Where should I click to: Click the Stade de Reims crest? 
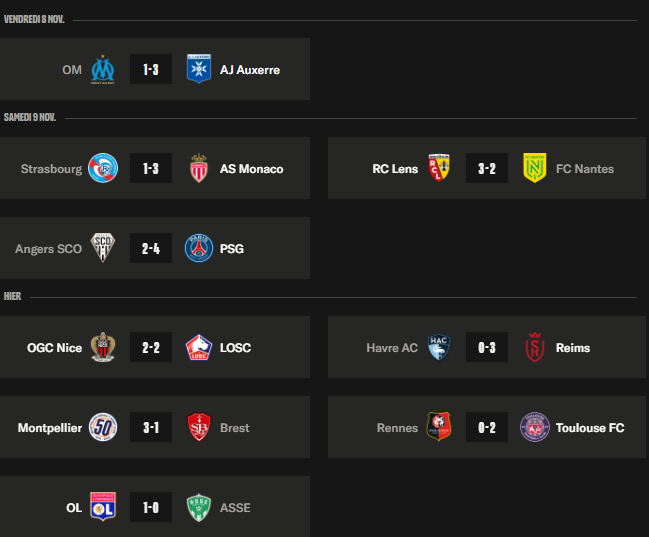(534, 347)
